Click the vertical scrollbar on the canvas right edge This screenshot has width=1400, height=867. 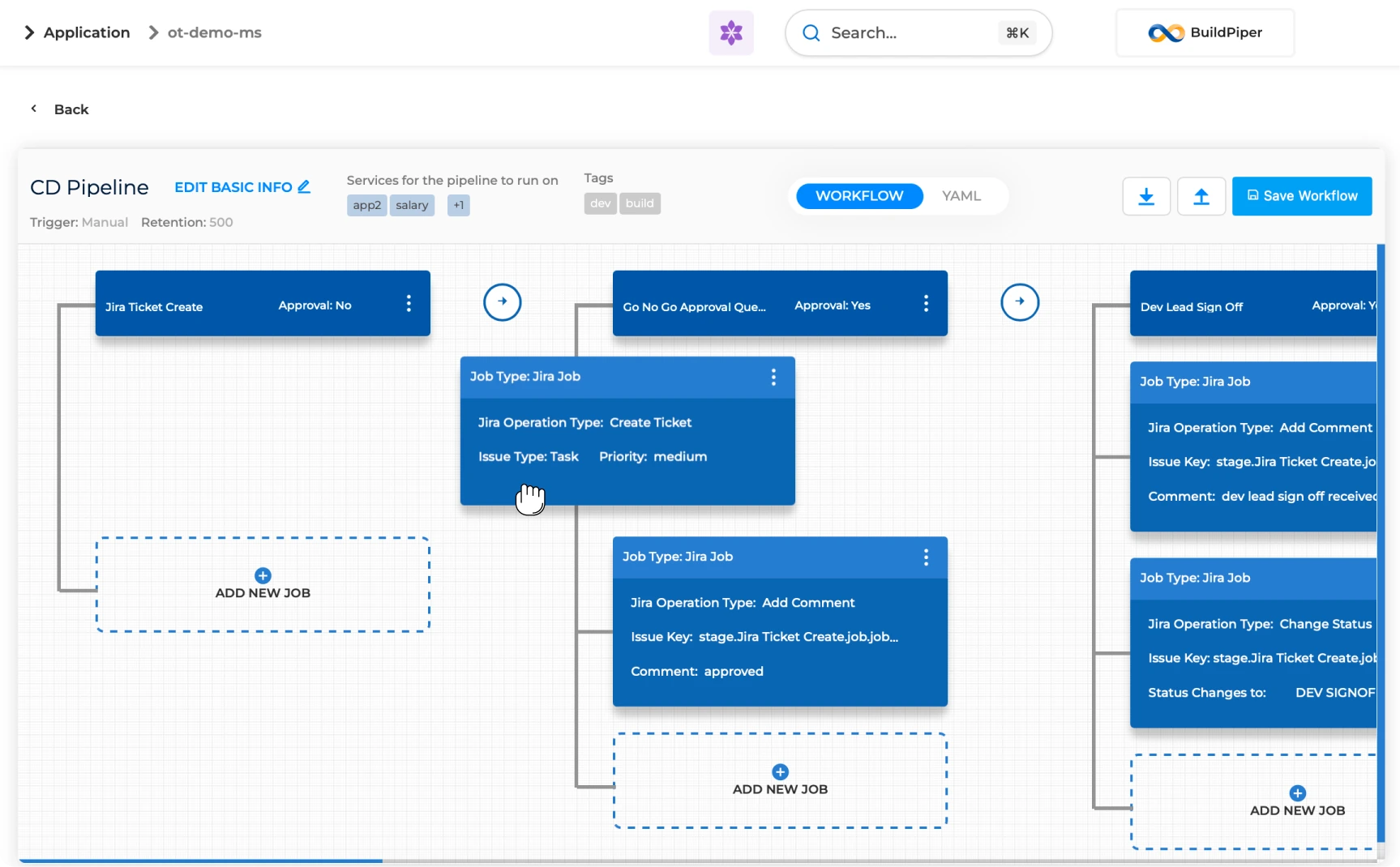(1381, 543)
